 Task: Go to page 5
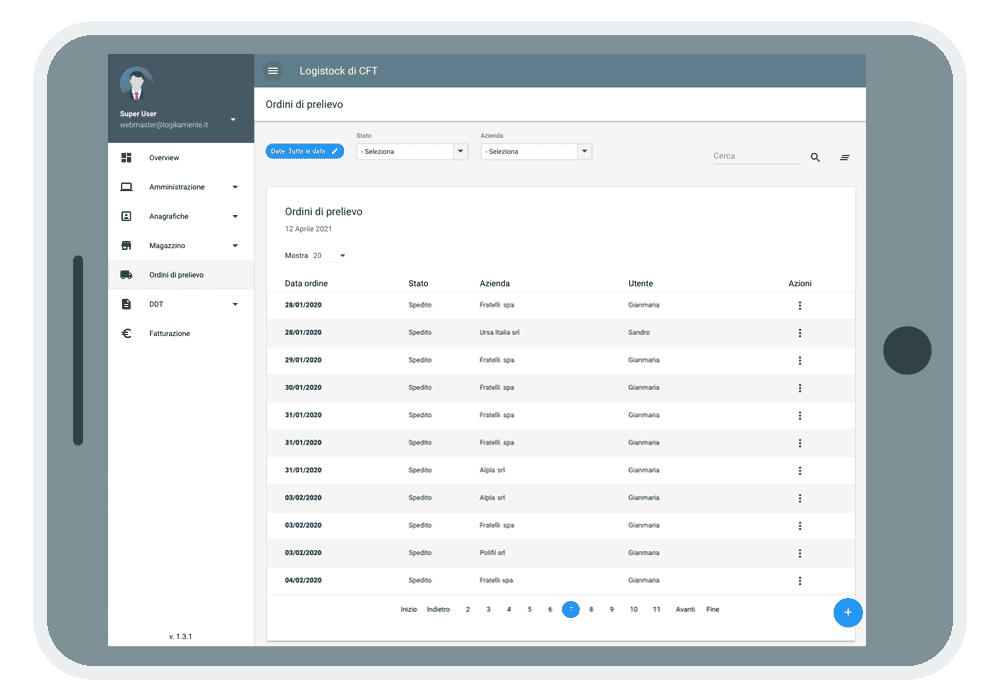point(529,609)
